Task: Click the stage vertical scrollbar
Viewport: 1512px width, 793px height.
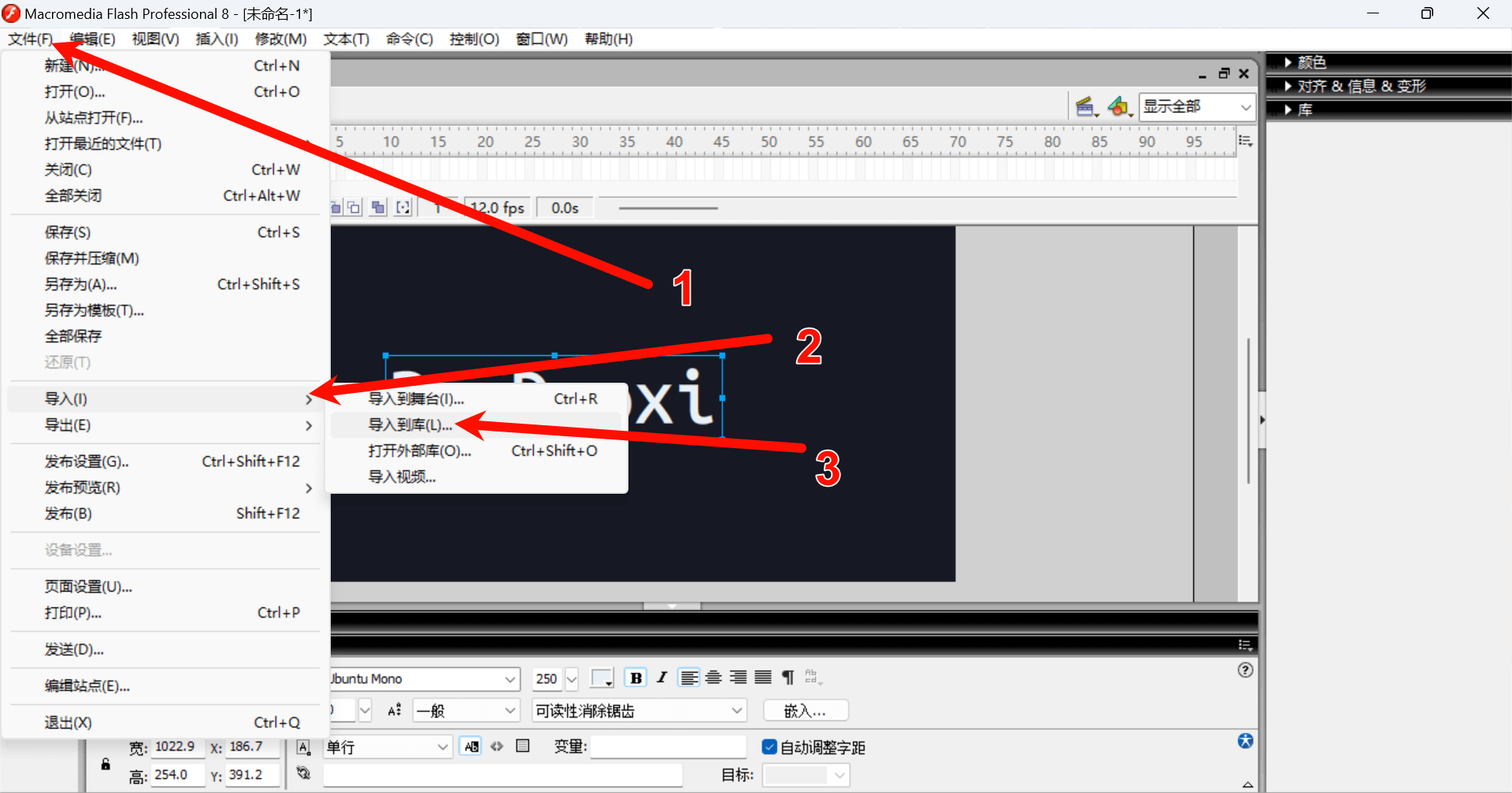Action: [1248, 409]
